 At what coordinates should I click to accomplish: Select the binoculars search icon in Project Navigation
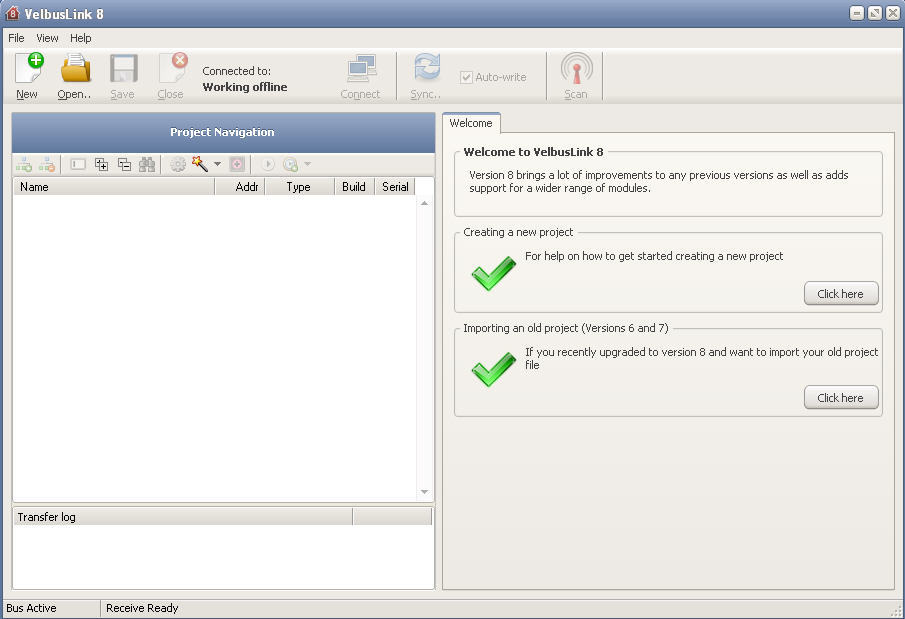coord(146,164)
